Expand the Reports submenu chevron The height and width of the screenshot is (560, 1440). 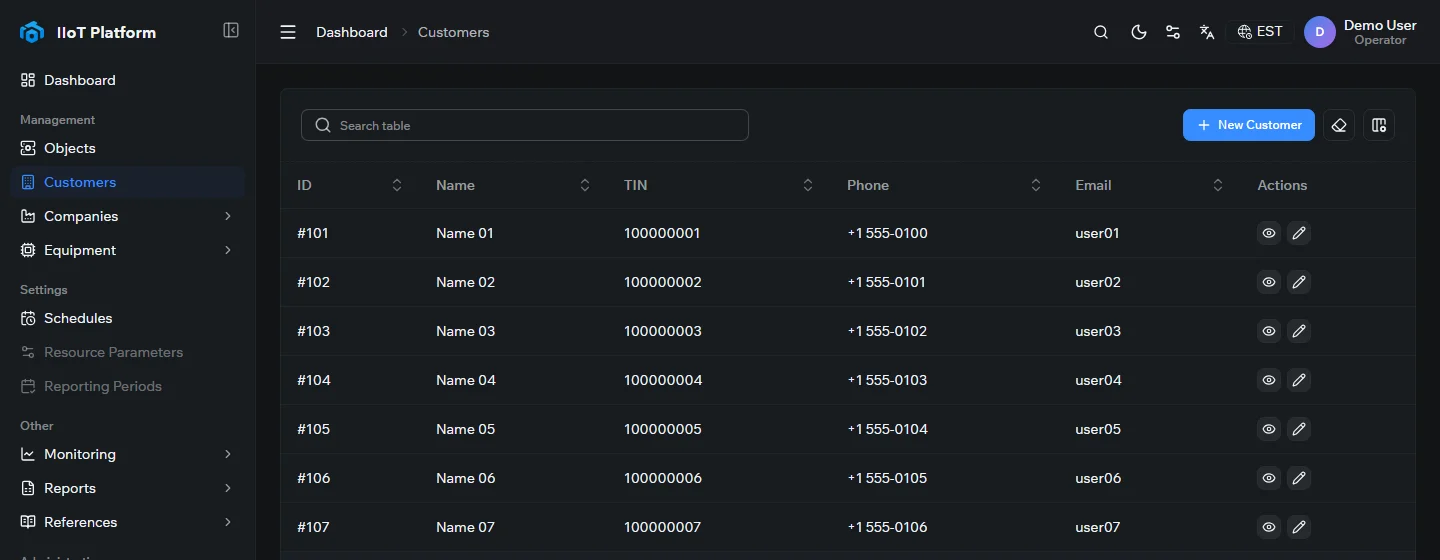(228, 488)
